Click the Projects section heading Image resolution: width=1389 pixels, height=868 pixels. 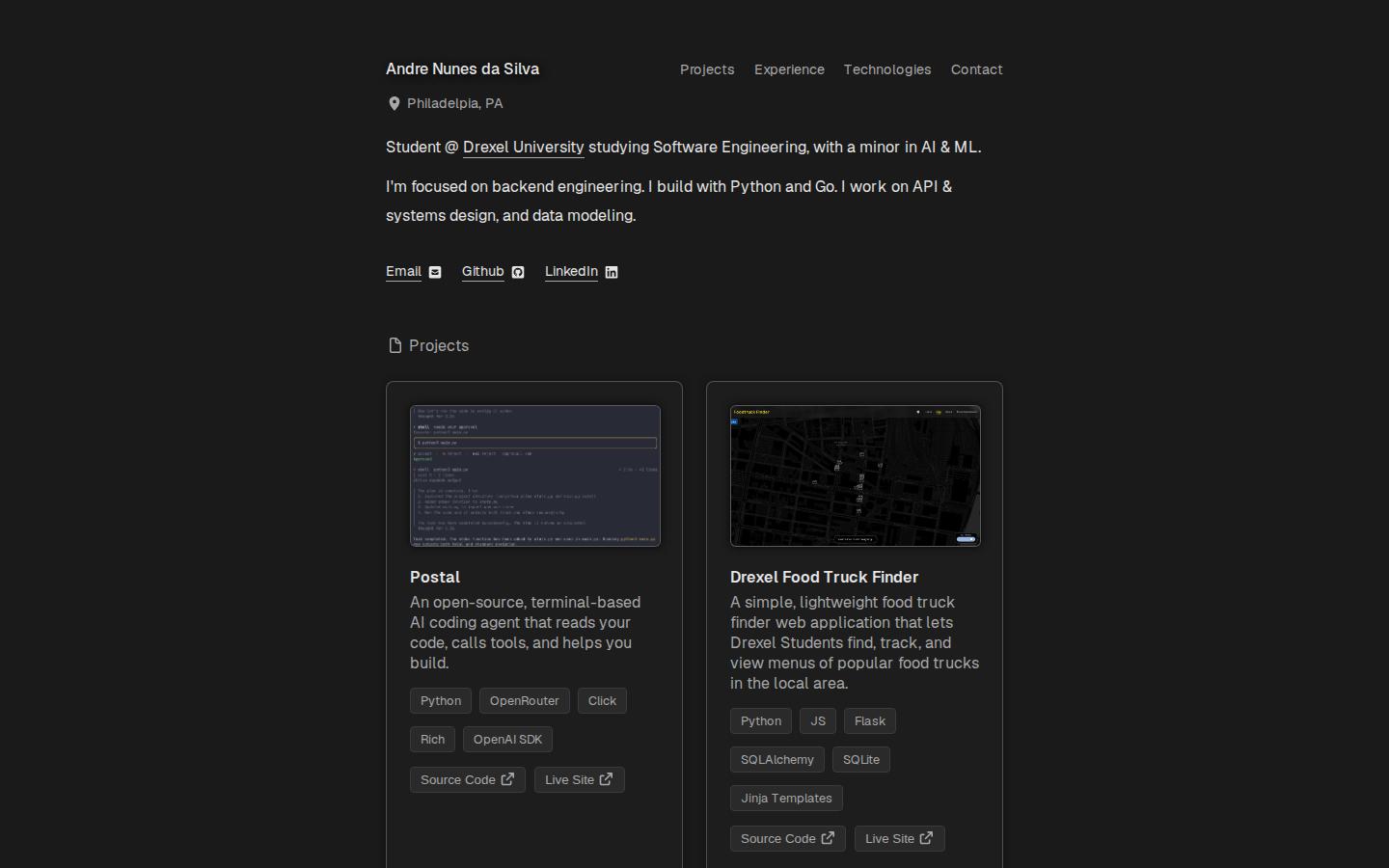(x=439, y=345)
